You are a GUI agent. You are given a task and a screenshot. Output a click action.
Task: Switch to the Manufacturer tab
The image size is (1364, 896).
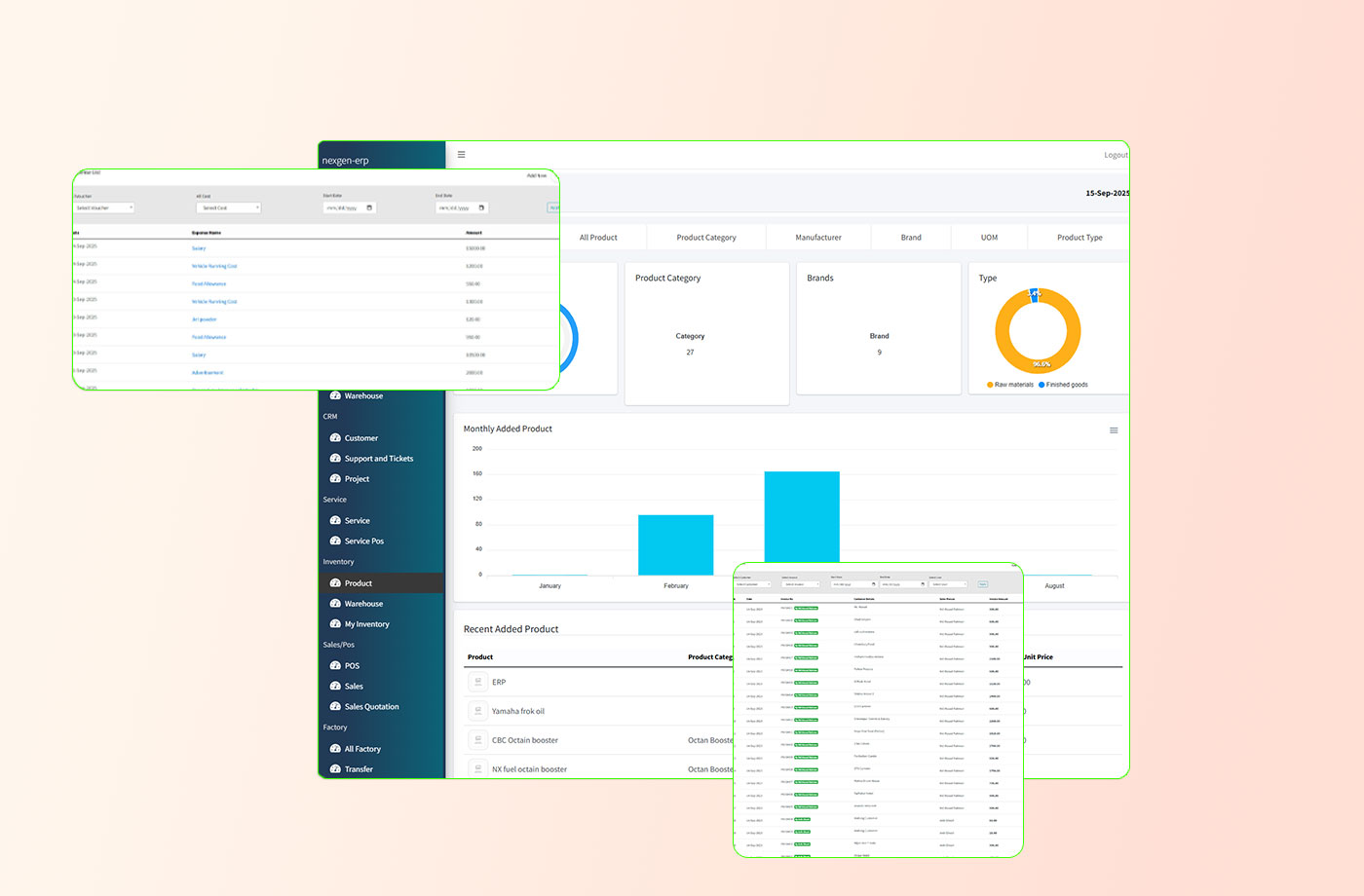[x=818, y=238]
